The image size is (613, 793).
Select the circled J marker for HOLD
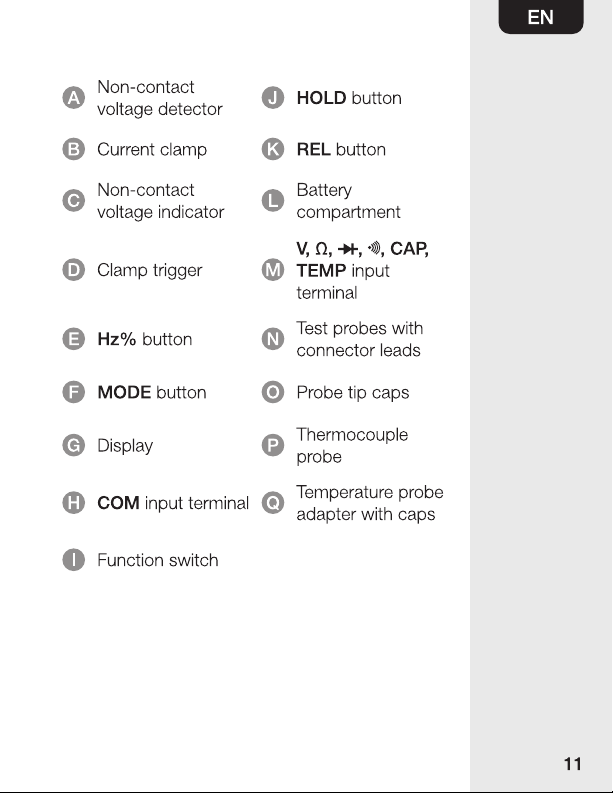(273, 98)
